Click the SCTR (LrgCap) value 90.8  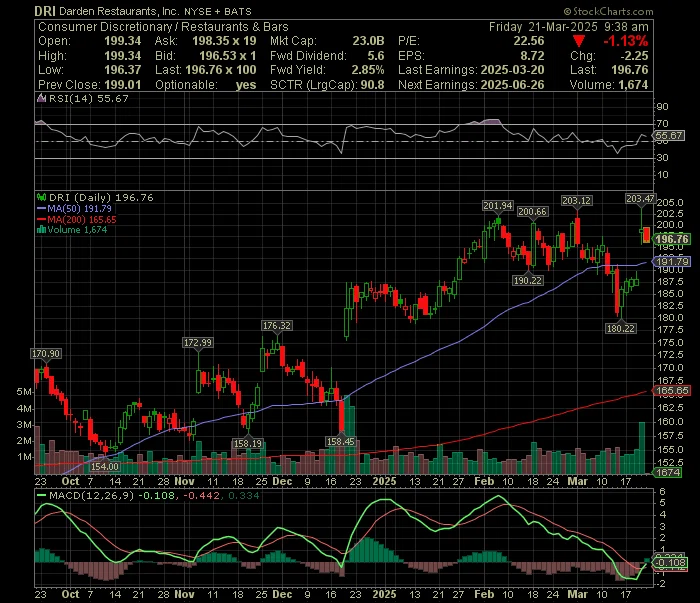click(x=372, y=85)
